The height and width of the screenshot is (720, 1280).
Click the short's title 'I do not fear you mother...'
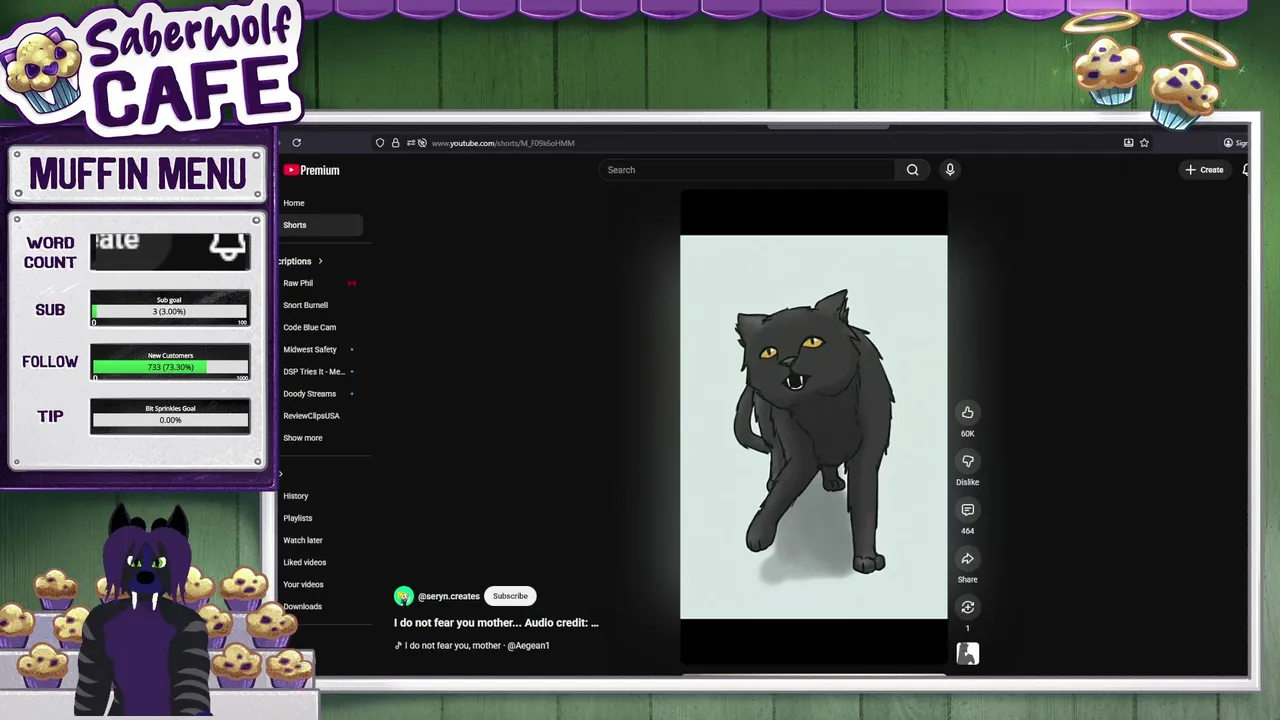[496, 622]
